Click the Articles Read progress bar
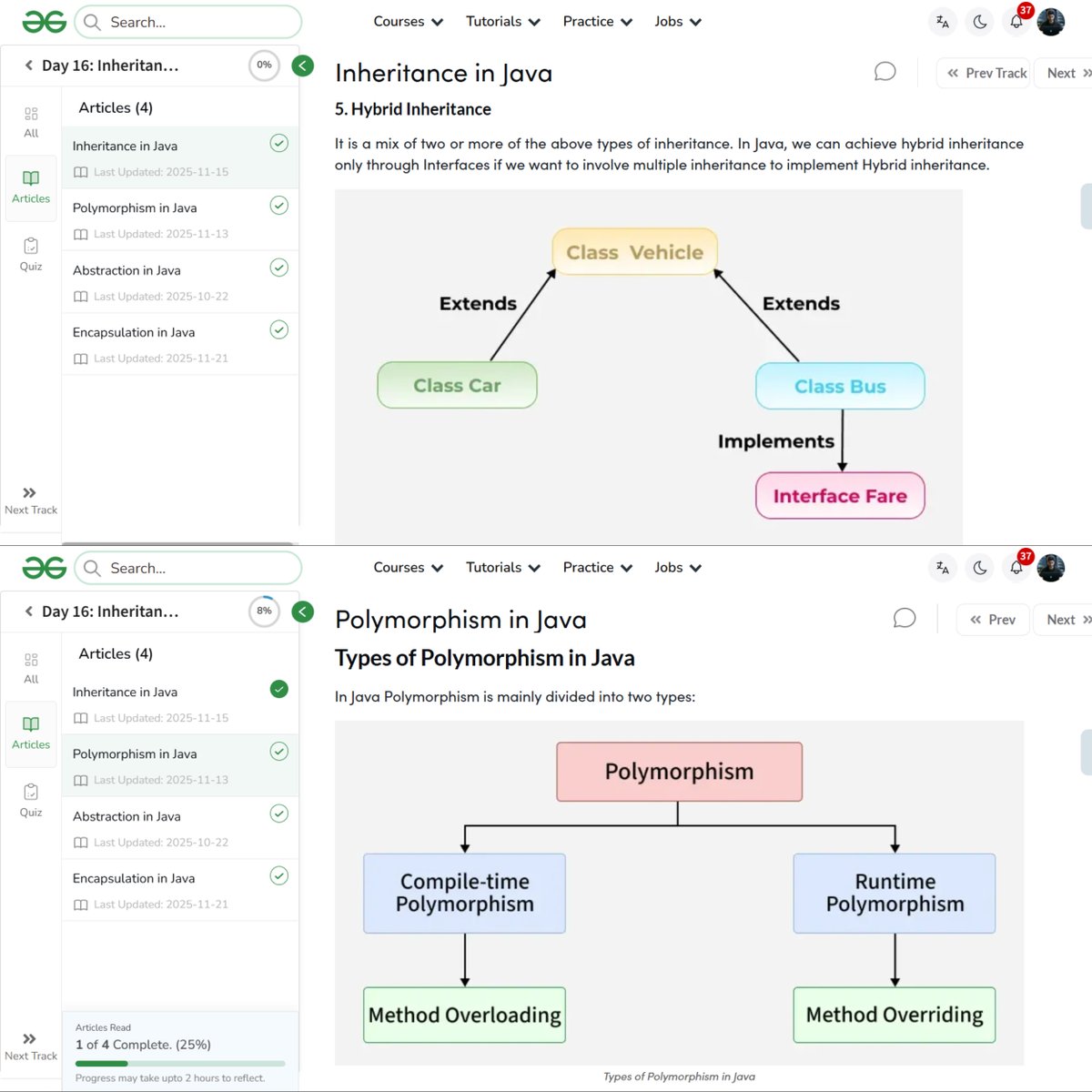1092x1092 pixels. pyautogui.click(x=179, y=1062)
